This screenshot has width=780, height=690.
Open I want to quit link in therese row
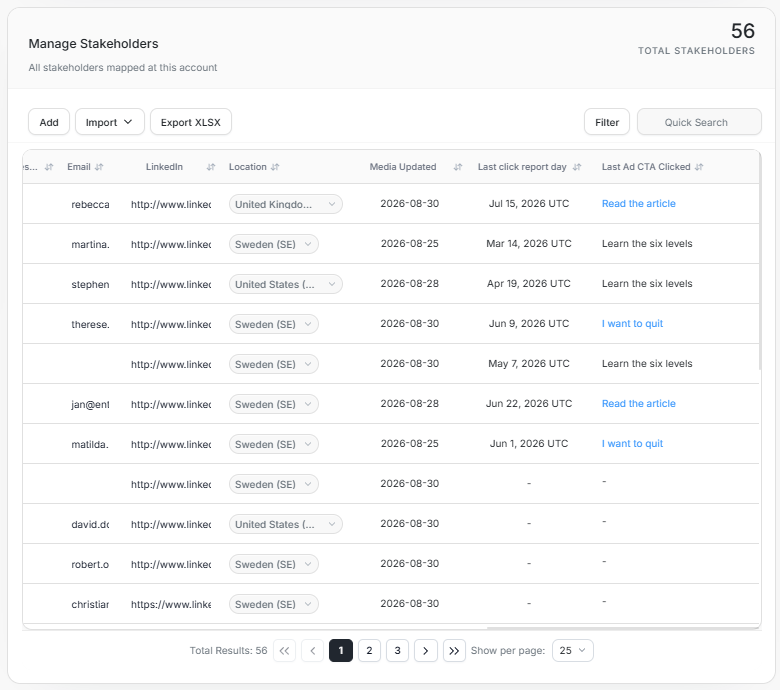pos(632,323)
